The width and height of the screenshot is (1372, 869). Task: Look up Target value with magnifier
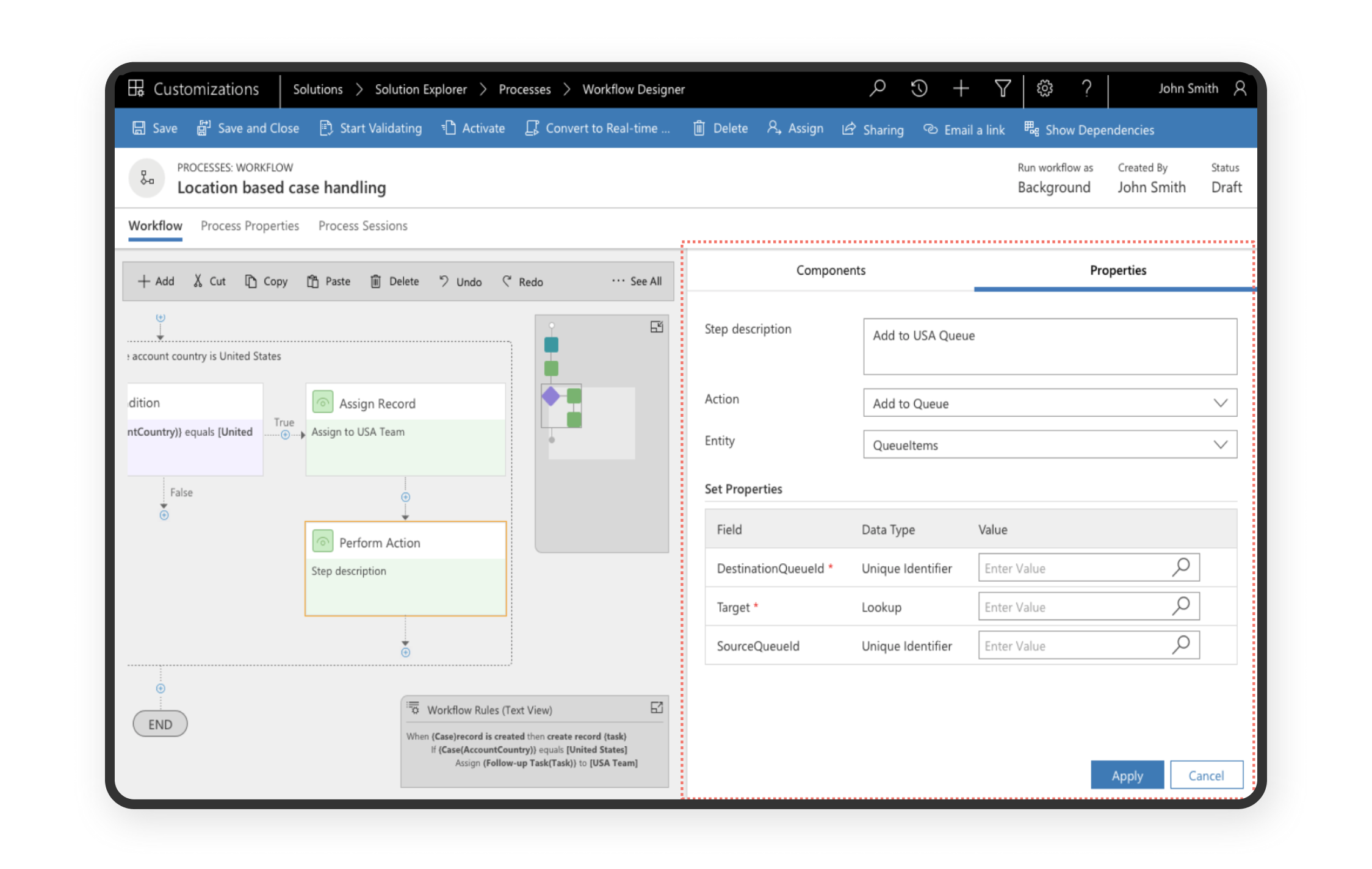(x=1182, y=606)
